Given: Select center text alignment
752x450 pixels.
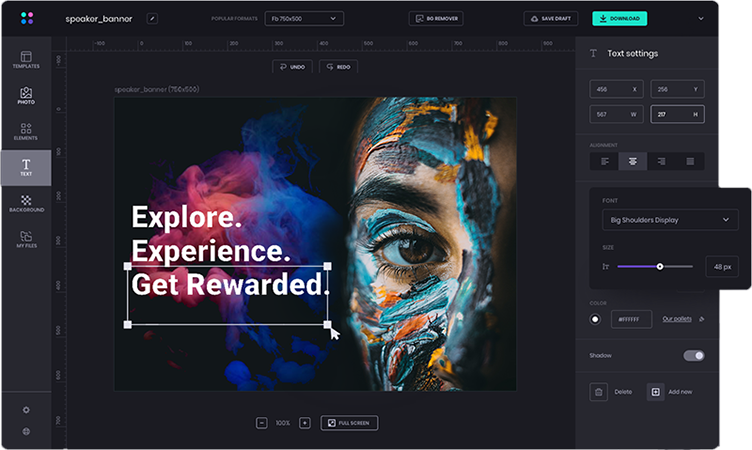Looking at the screenshot, I should (x=633, y=161).
